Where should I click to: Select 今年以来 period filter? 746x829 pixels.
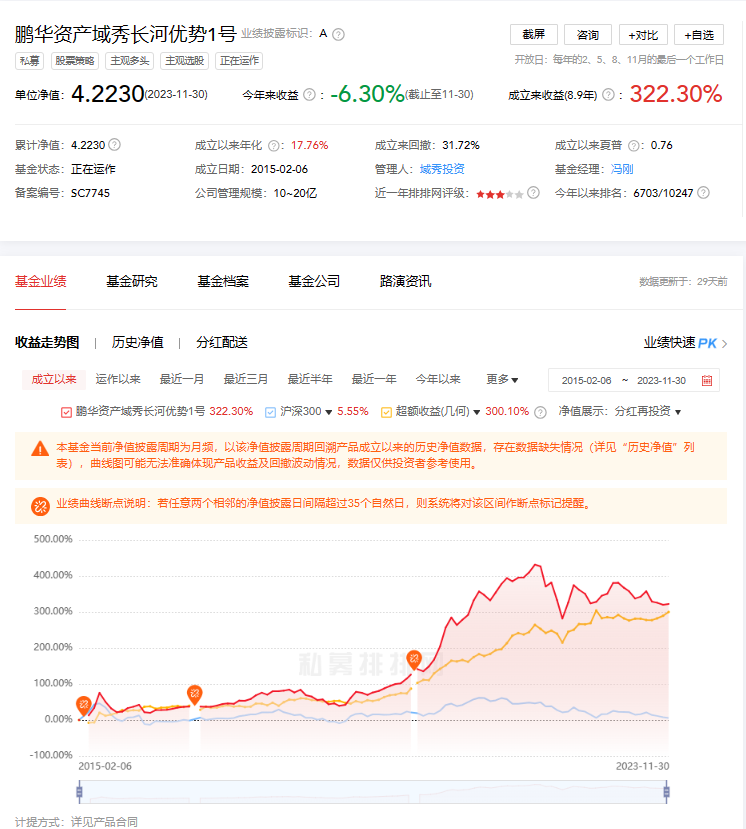click(x=438, y=379)
